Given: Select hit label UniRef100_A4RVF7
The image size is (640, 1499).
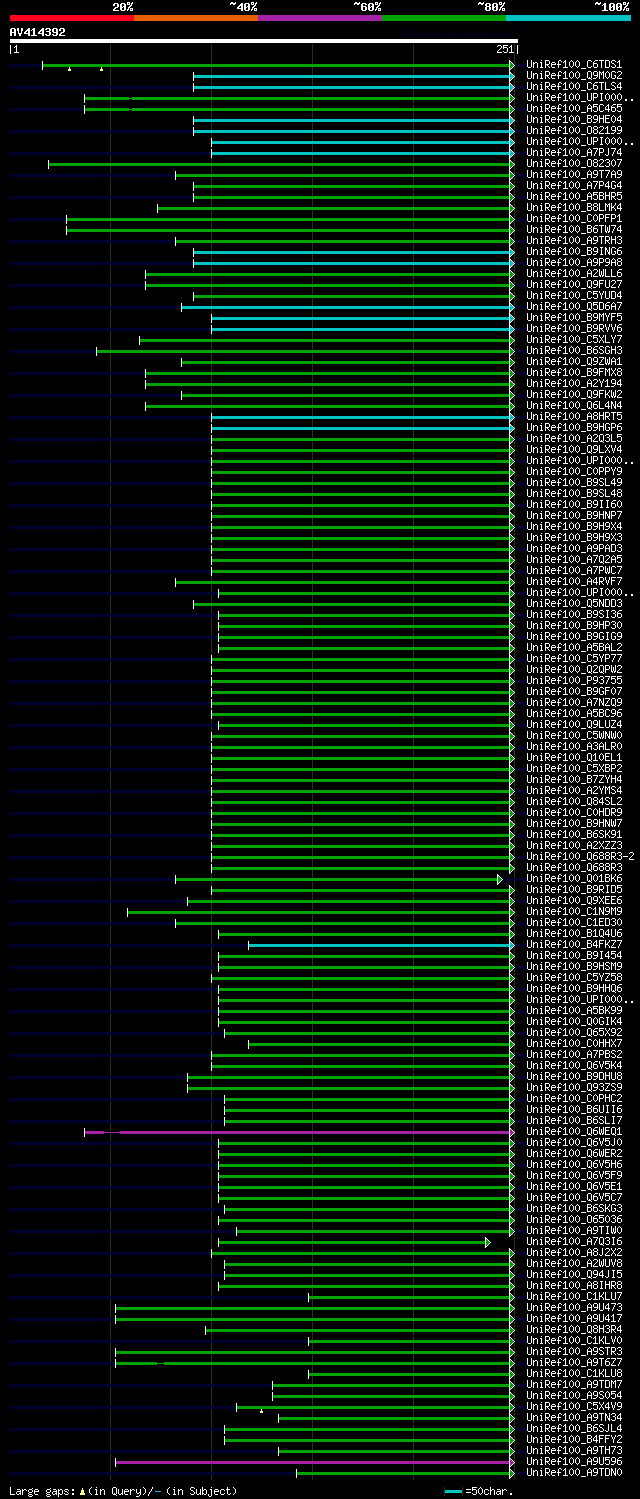Looking at the screenshot, I should pos(574,582).
